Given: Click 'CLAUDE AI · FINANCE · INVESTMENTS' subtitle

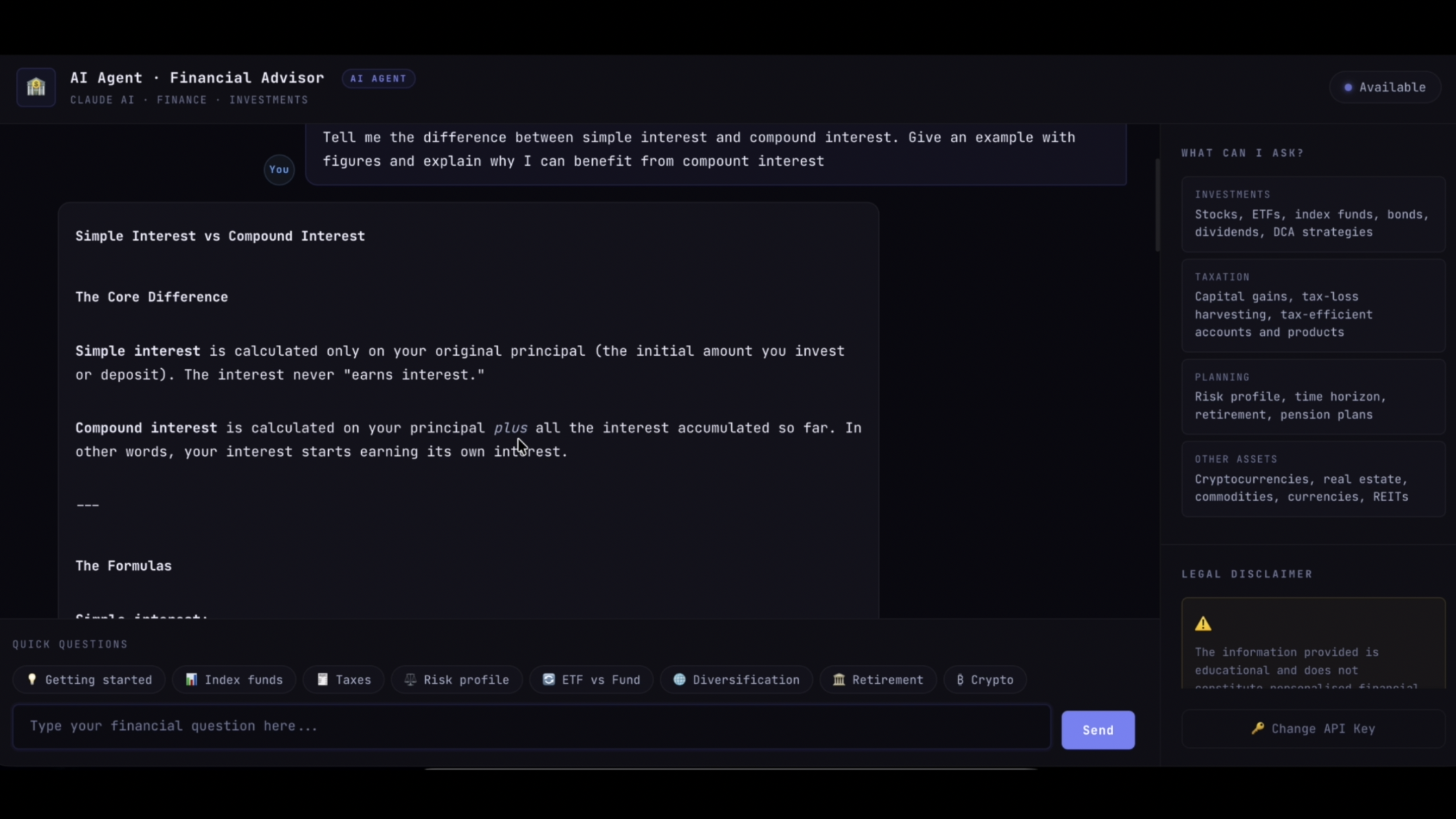Looking at the screenshot, I should (189, 100).
